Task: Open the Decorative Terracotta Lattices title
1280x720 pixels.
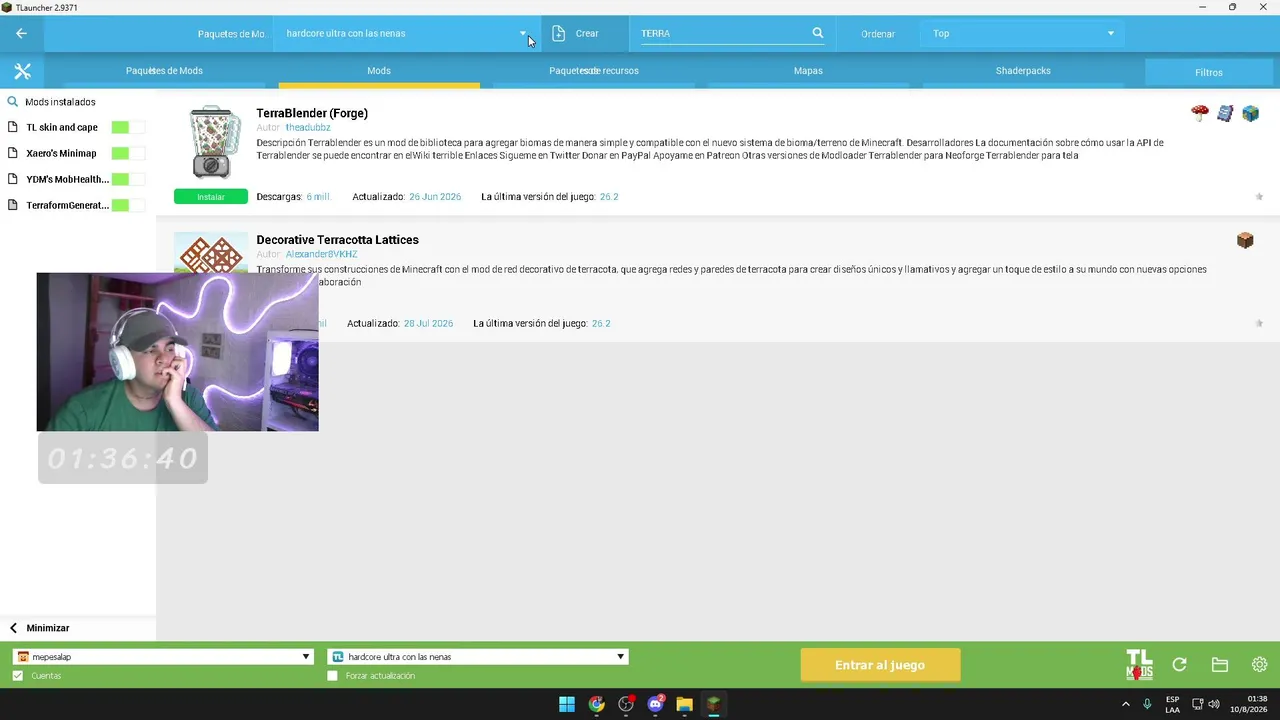Action: coord(337,240)
